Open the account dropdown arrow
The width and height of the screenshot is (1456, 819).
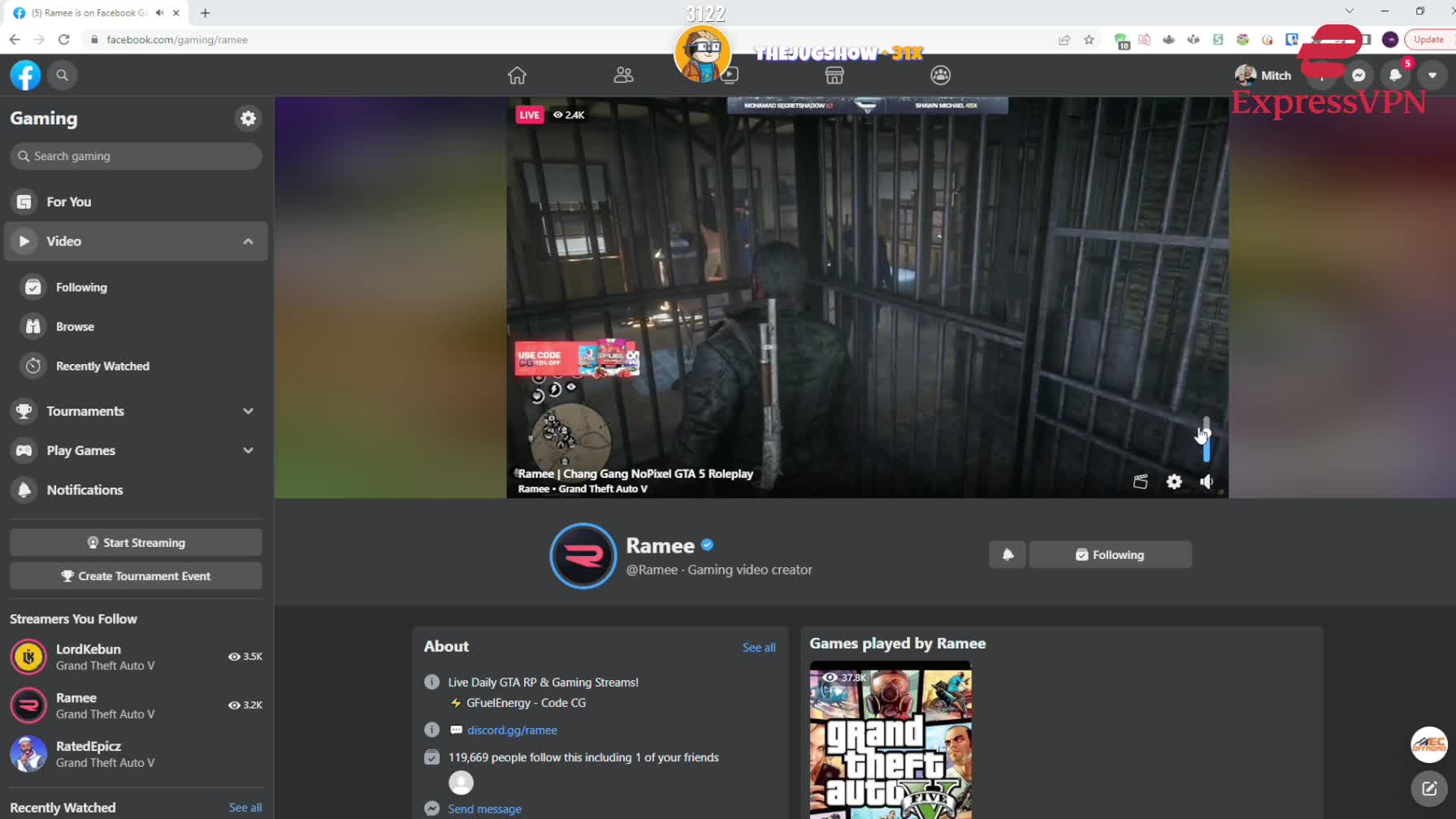coord(1432,76)
